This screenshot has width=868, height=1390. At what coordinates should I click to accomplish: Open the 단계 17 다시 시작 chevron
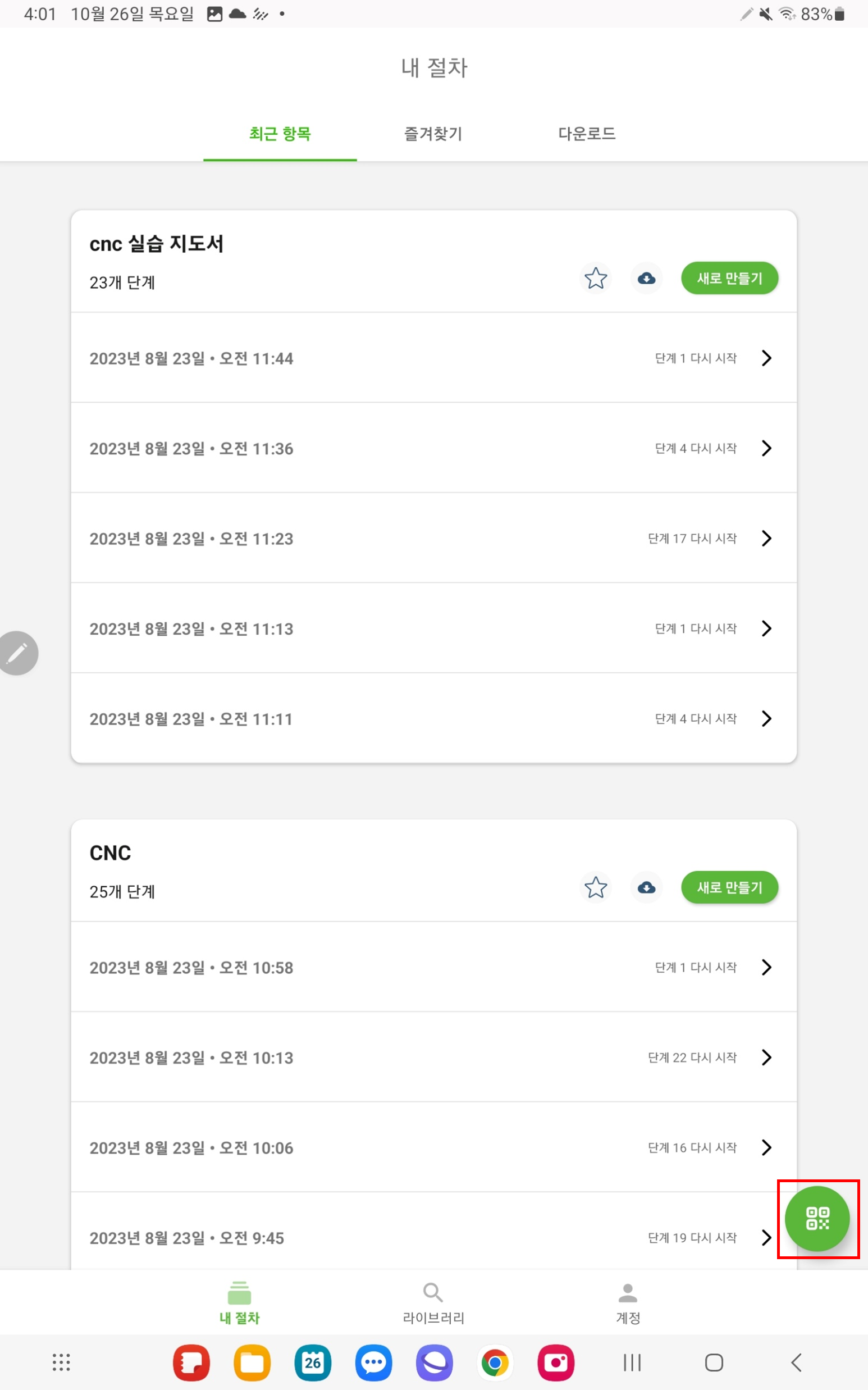click(x=766, y=539)
